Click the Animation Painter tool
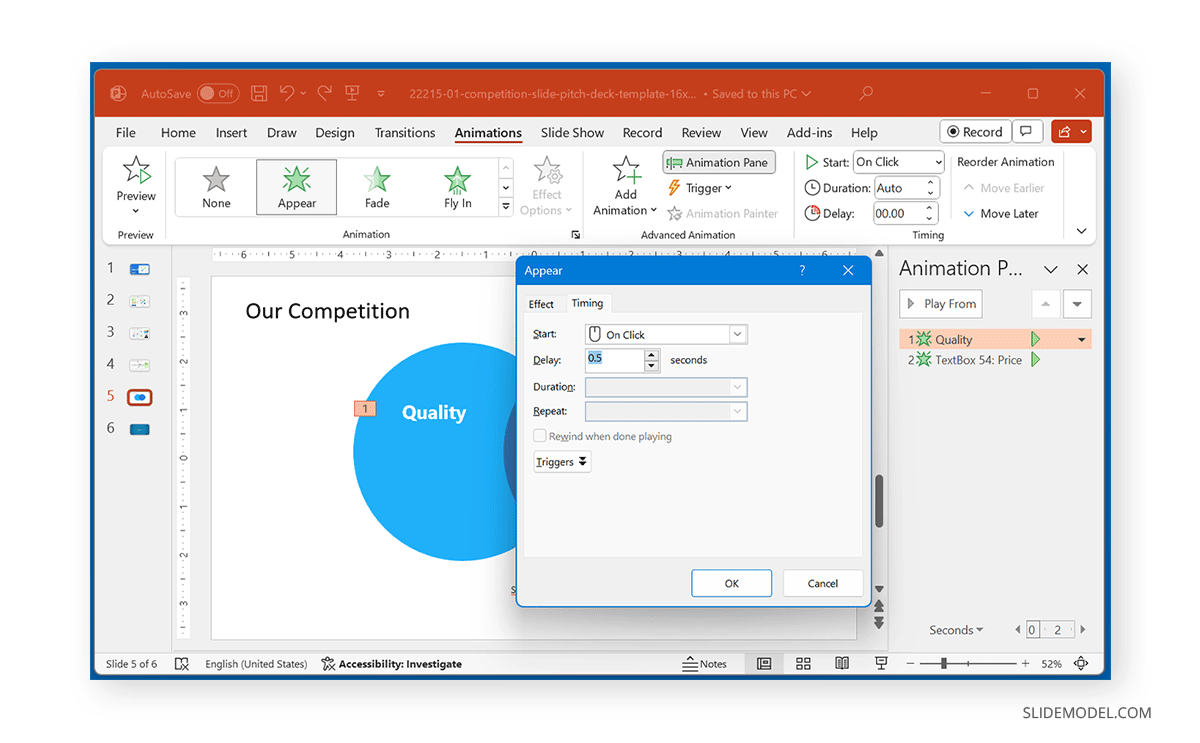Image resolution: width=1200 pixels, height=743 pixels. coord(723,213)
